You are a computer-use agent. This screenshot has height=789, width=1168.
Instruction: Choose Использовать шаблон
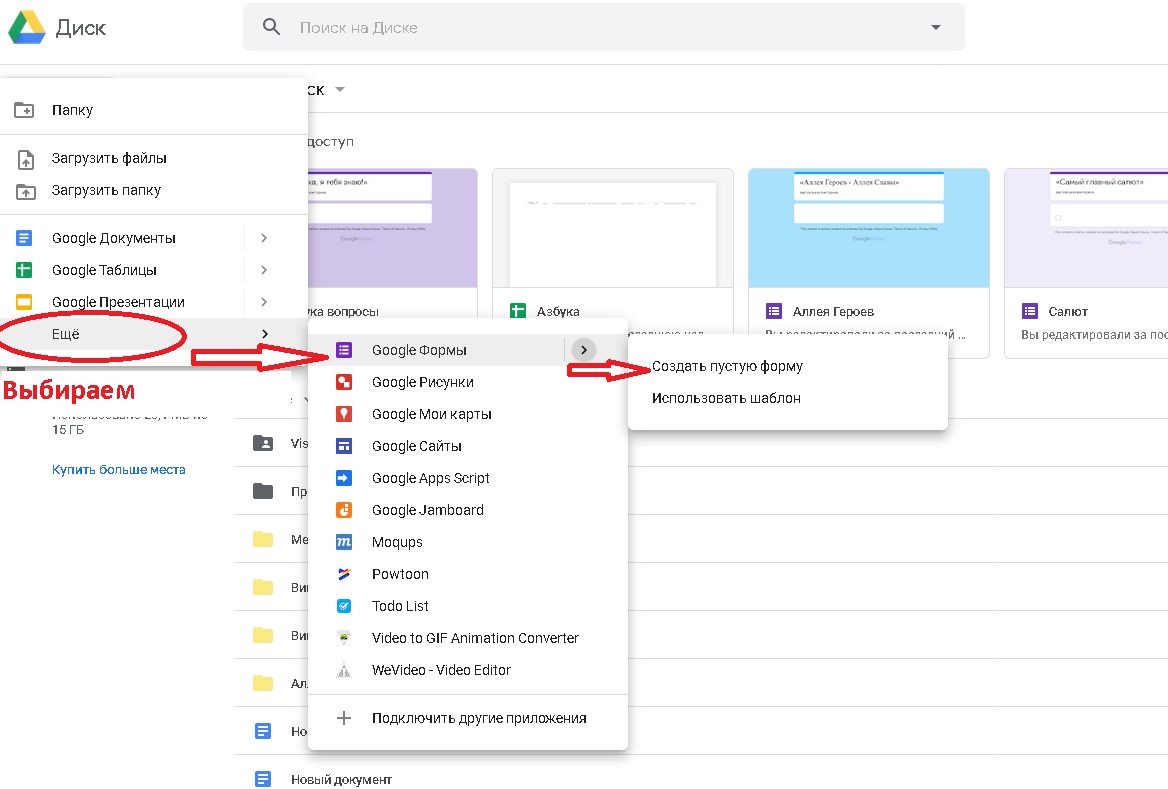coord(787,399)
